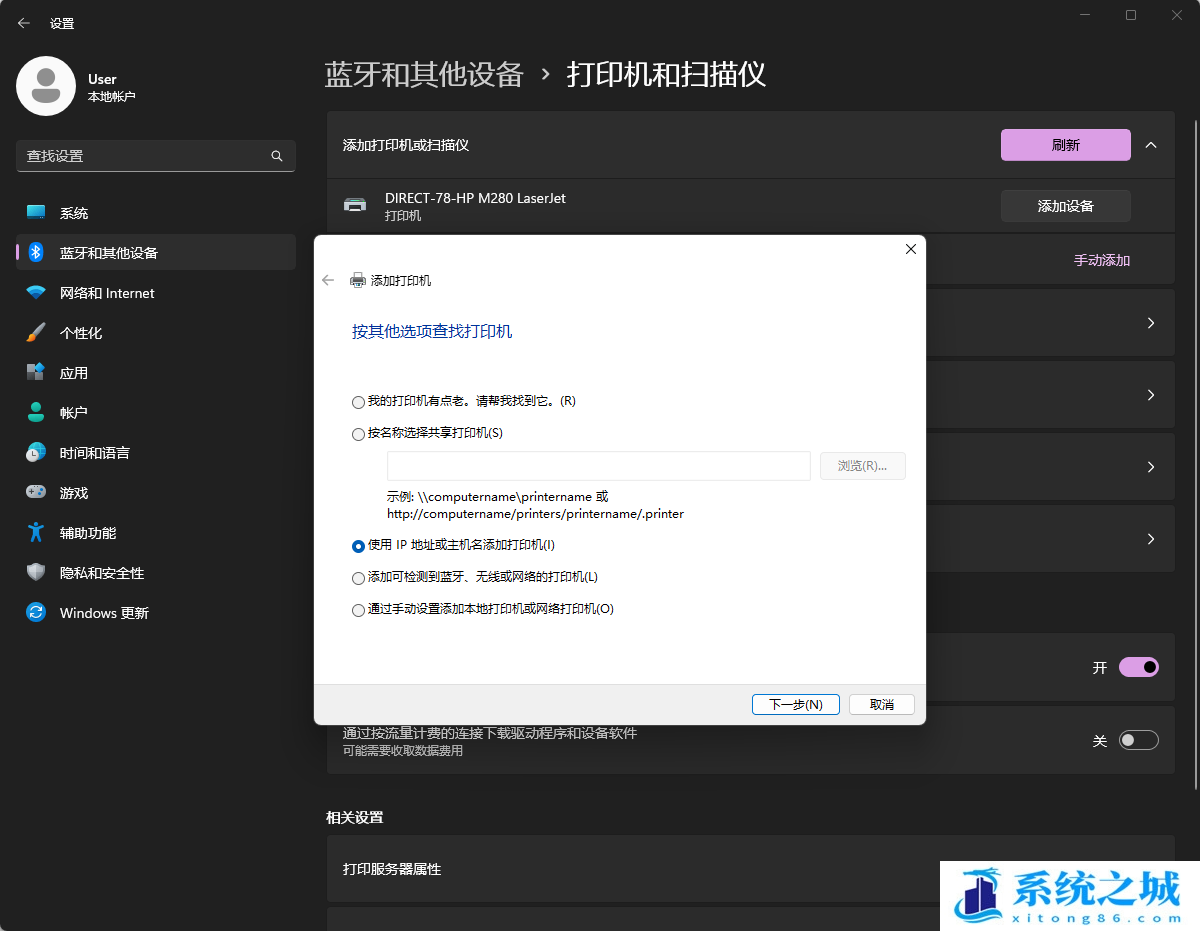Click the Accounts person icon
The image size is (1200, 931).
tap(36, 413)
